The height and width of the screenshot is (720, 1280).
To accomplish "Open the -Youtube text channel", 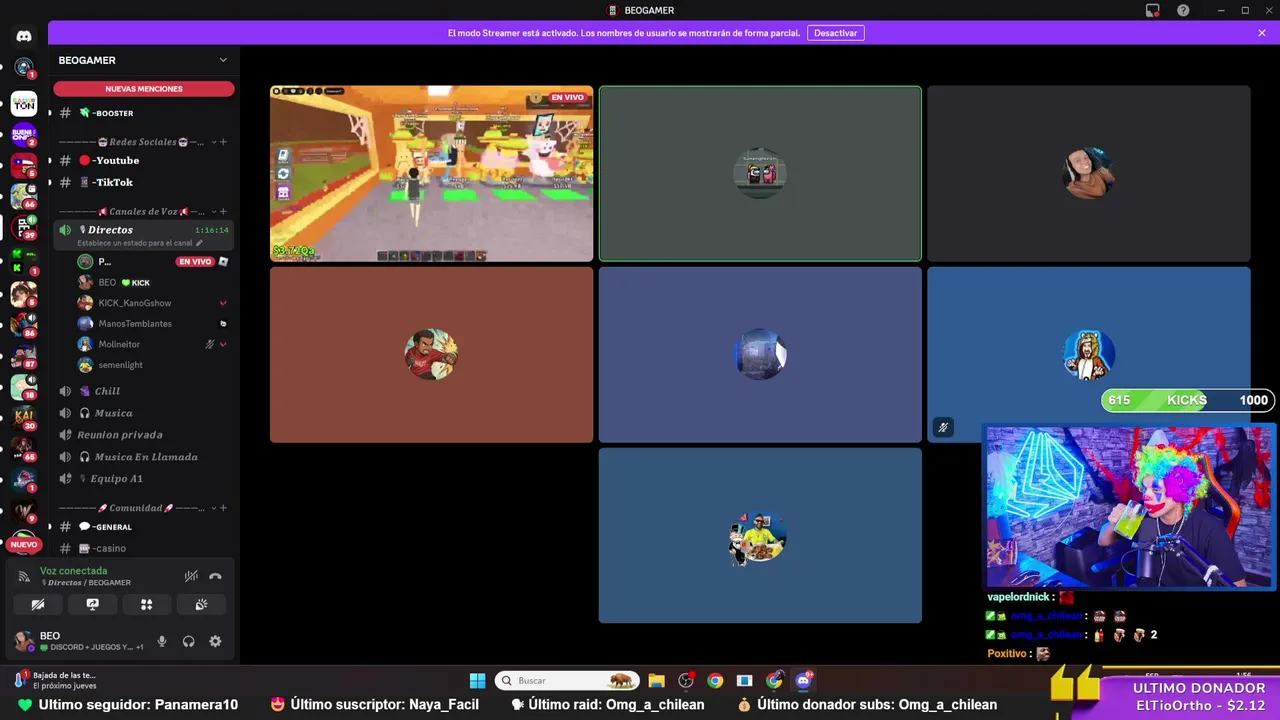I will click(x=144, y=160).
